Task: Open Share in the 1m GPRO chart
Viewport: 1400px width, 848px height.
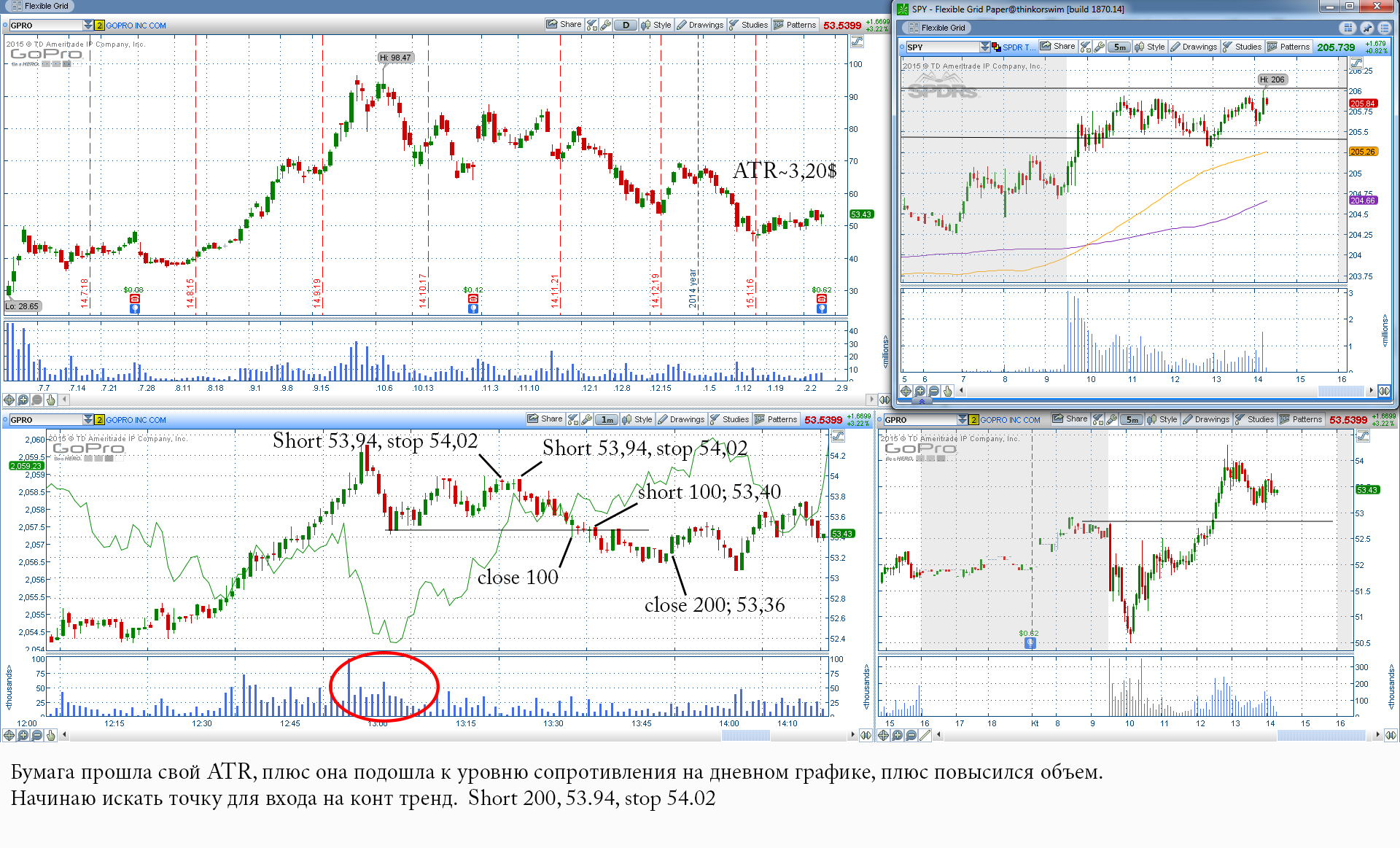Action: (545, 419)
